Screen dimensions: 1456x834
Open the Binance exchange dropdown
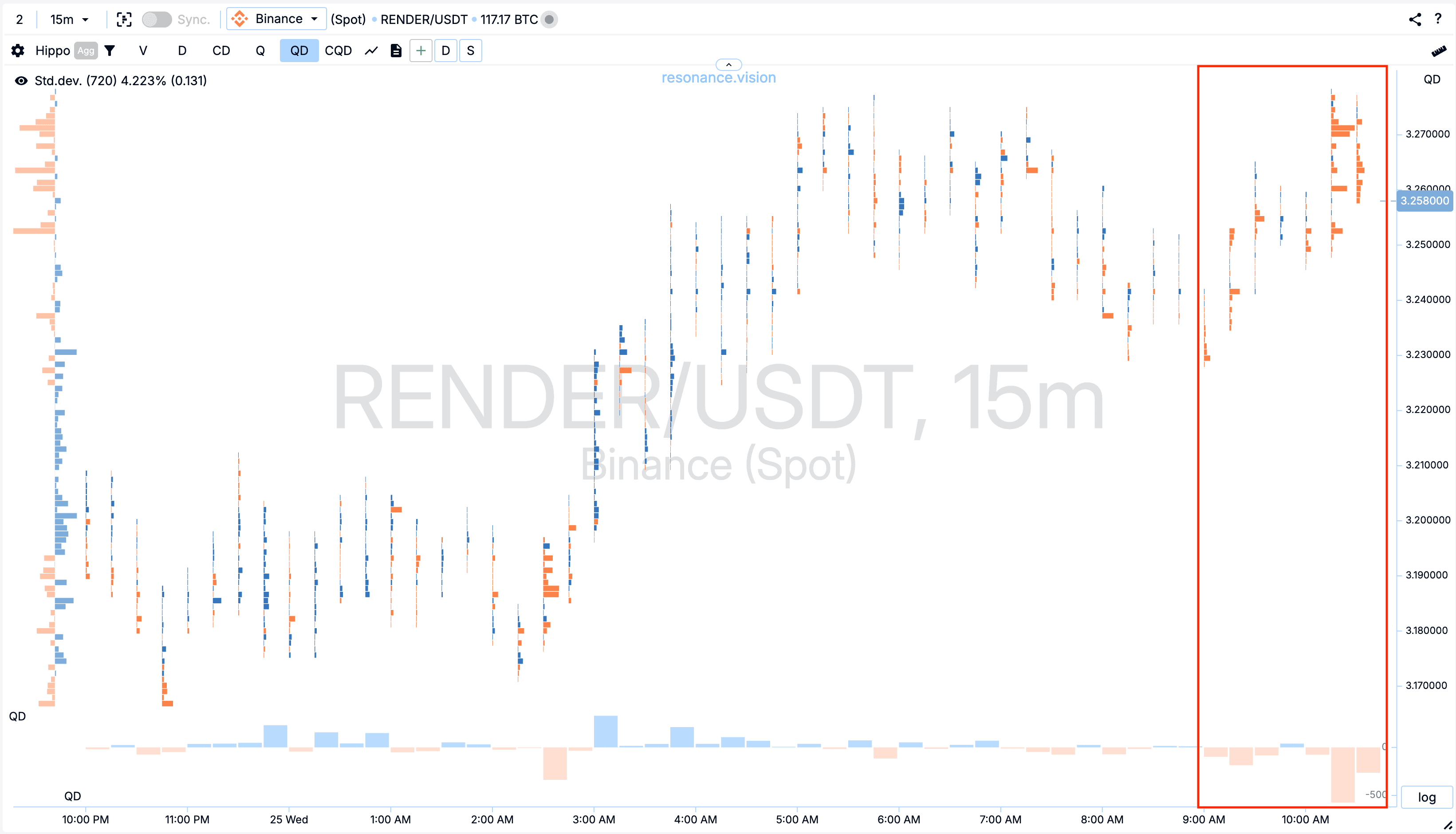coord(277,19)
